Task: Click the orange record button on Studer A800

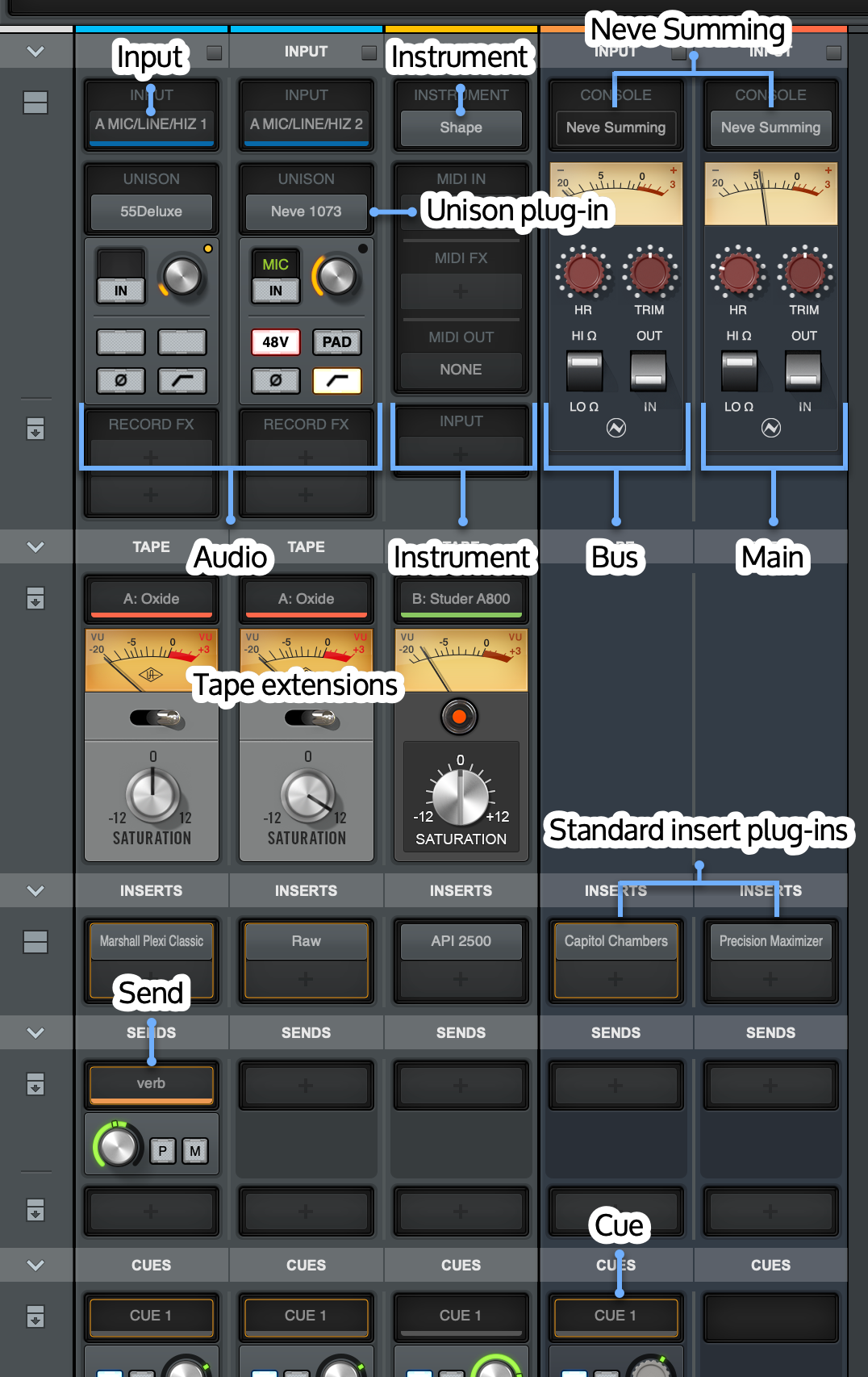Action: (x=460, y=717)
